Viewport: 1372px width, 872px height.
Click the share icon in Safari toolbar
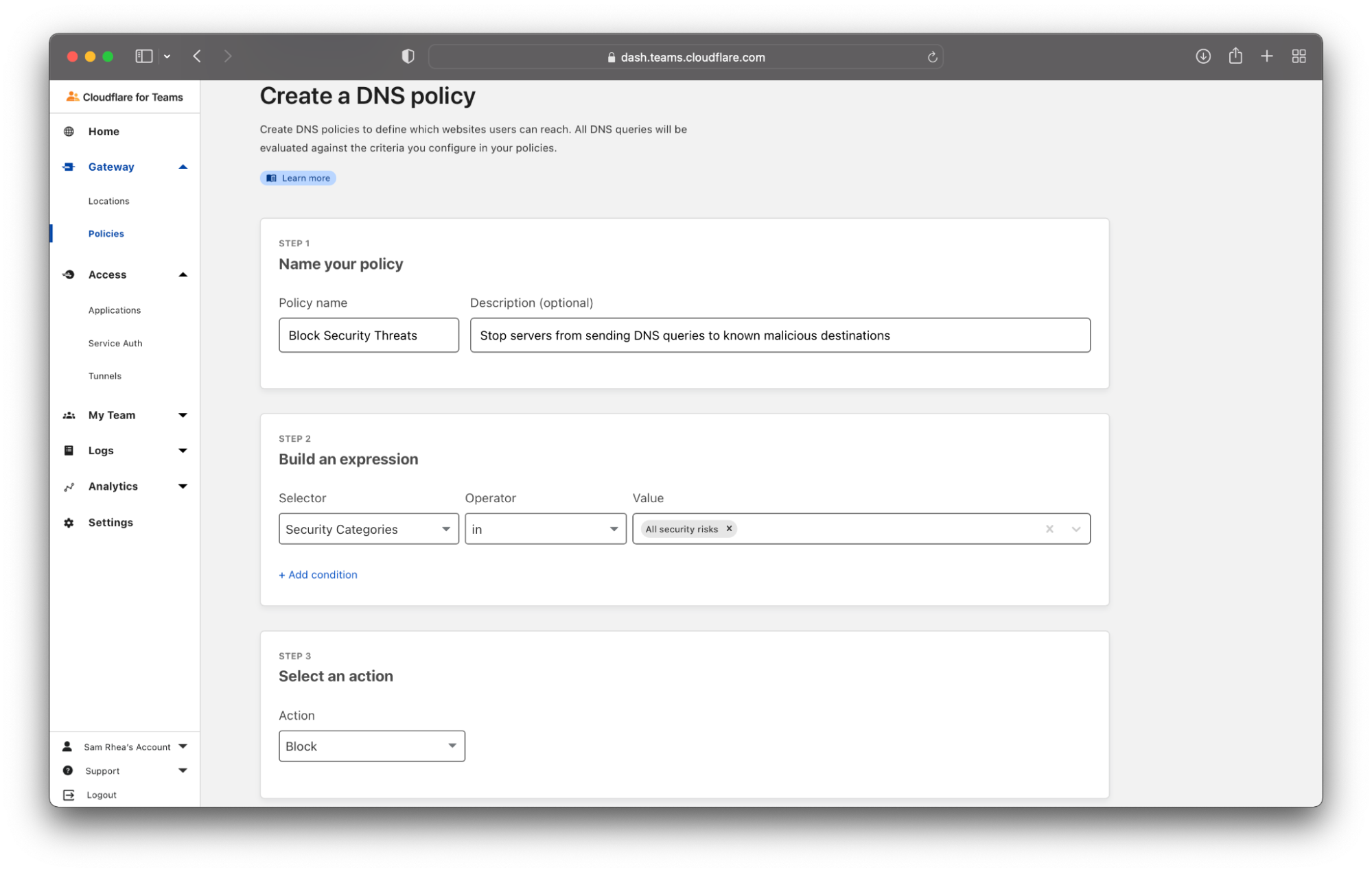click(x=1235, y=56)
